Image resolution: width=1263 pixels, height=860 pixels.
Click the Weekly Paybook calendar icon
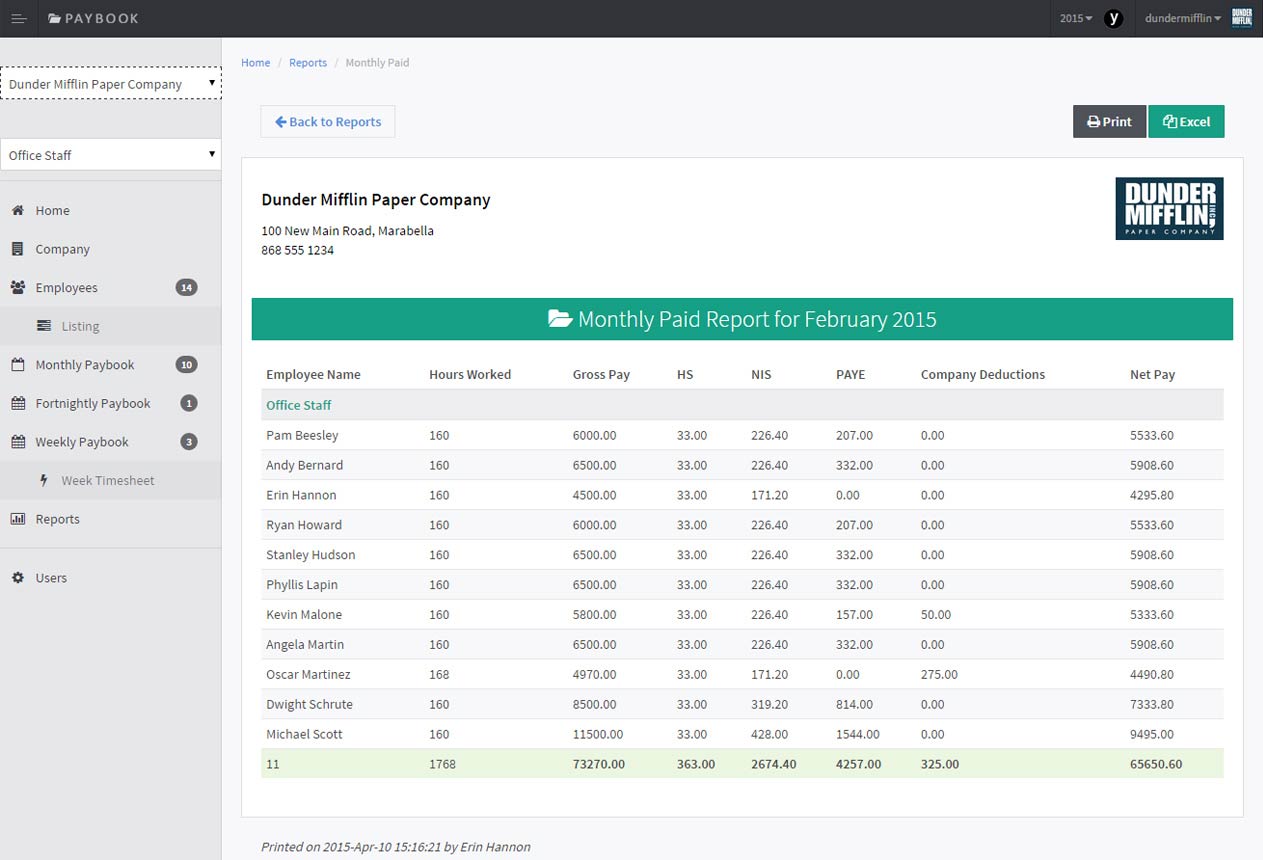coord(18,442)
